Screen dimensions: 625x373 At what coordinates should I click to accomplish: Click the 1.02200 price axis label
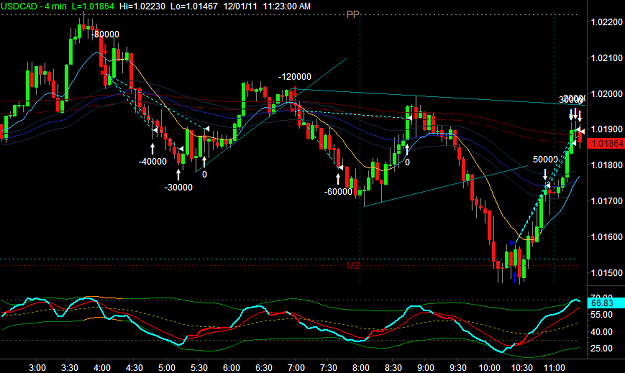[606, 22]
